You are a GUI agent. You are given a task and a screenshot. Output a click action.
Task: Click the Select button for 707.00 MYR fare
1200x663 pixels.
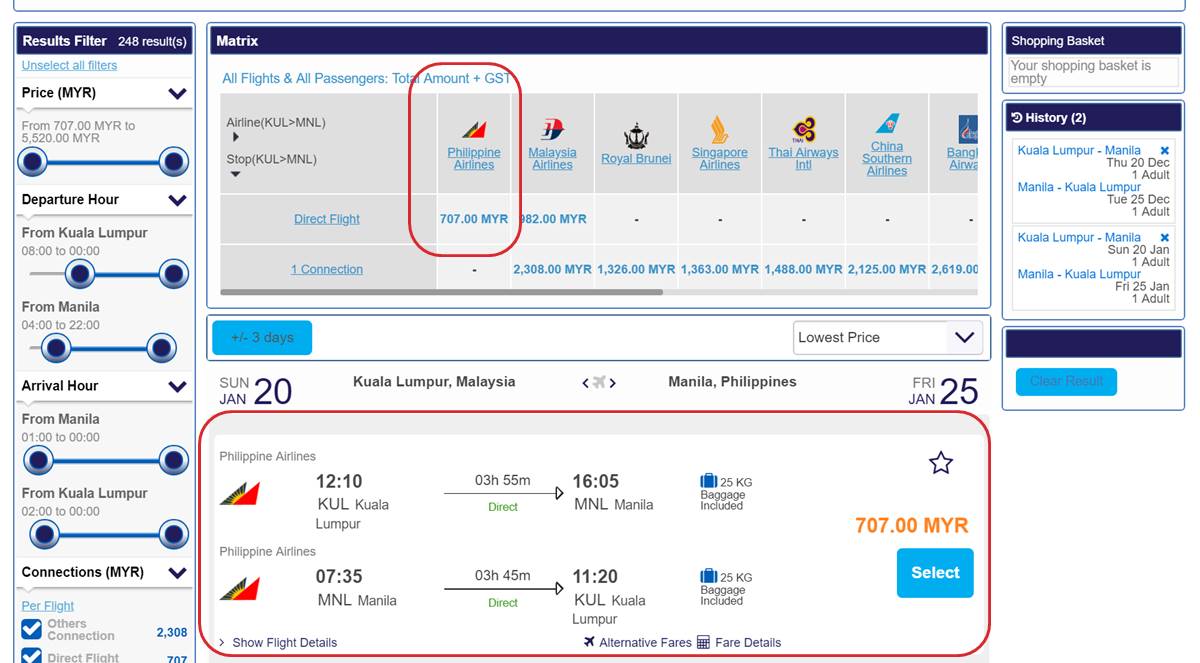[935, 573]
